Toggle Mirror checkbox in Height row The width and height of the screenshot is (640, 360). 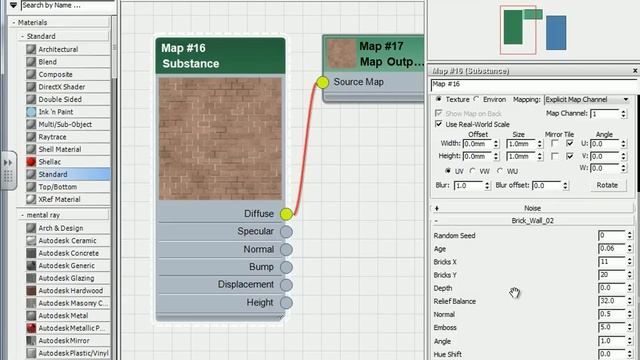point(554,156)
